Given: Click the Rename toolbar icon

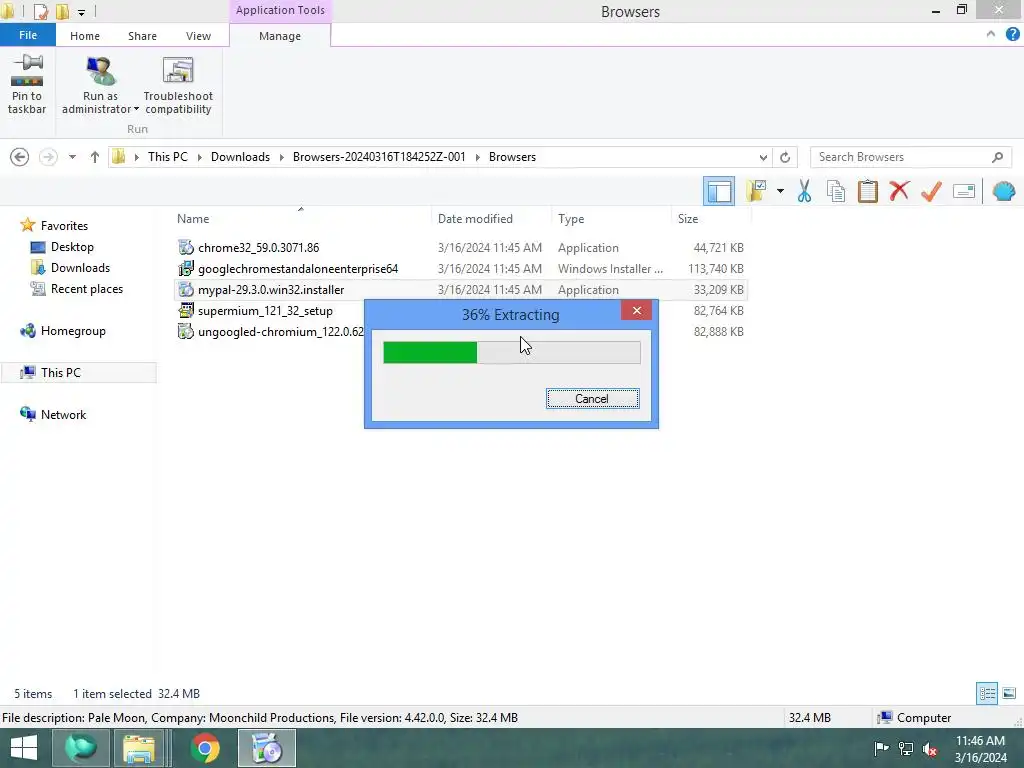Looking at the screenshot, I should [x=964, y=191].
